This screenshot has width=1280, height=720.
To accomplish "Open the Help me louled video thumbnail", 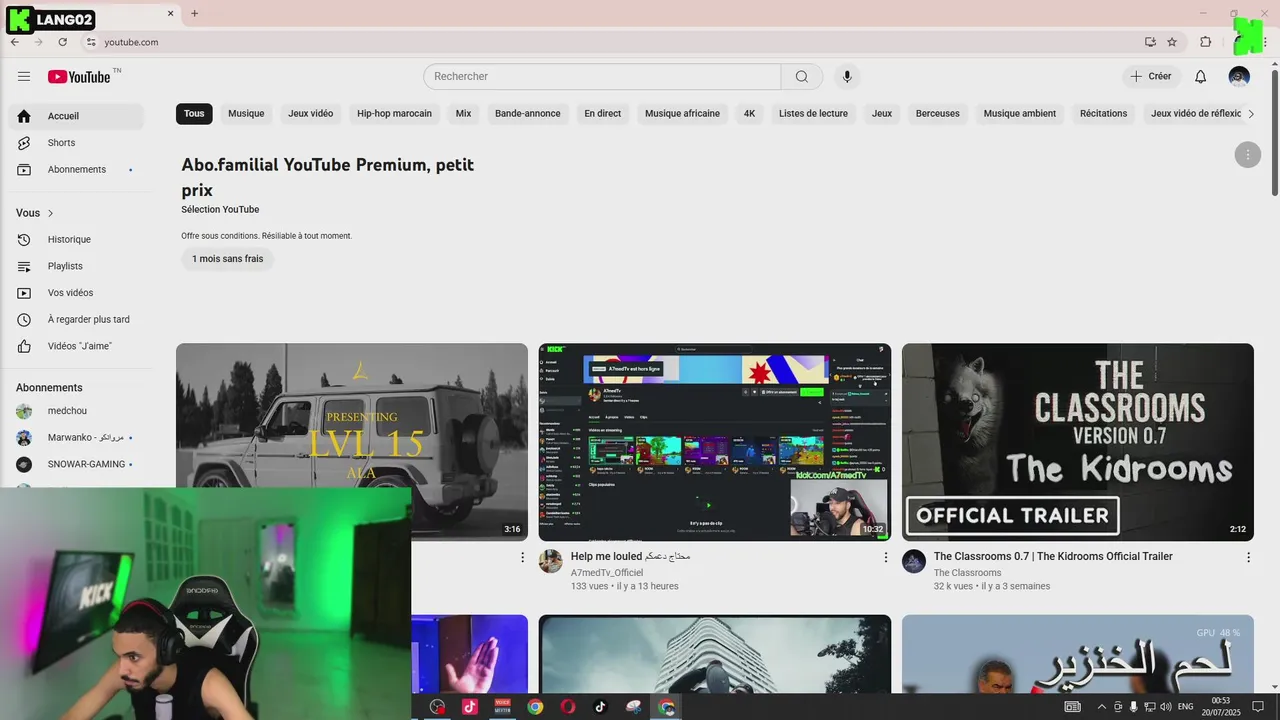I will point(714,442).
